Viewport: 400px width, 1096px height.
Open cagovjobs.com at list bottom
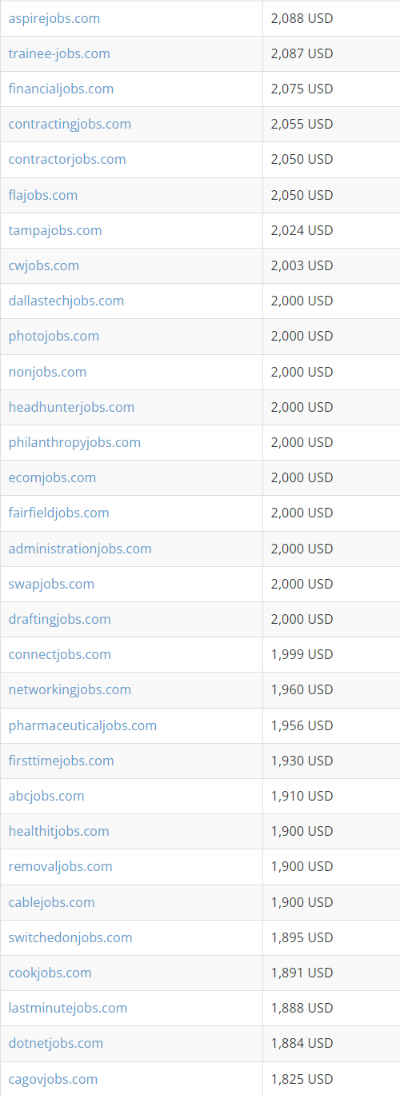pyautogui.click(x=53, y=1079)
